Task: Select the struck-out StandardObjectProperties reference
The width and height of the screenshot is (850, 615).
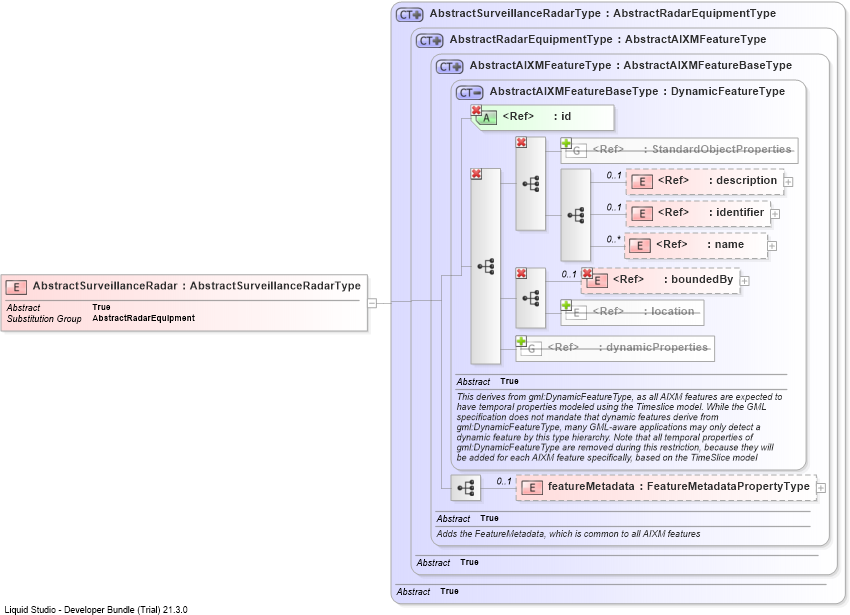Action: pyautogui.click(x=692, y=149)
